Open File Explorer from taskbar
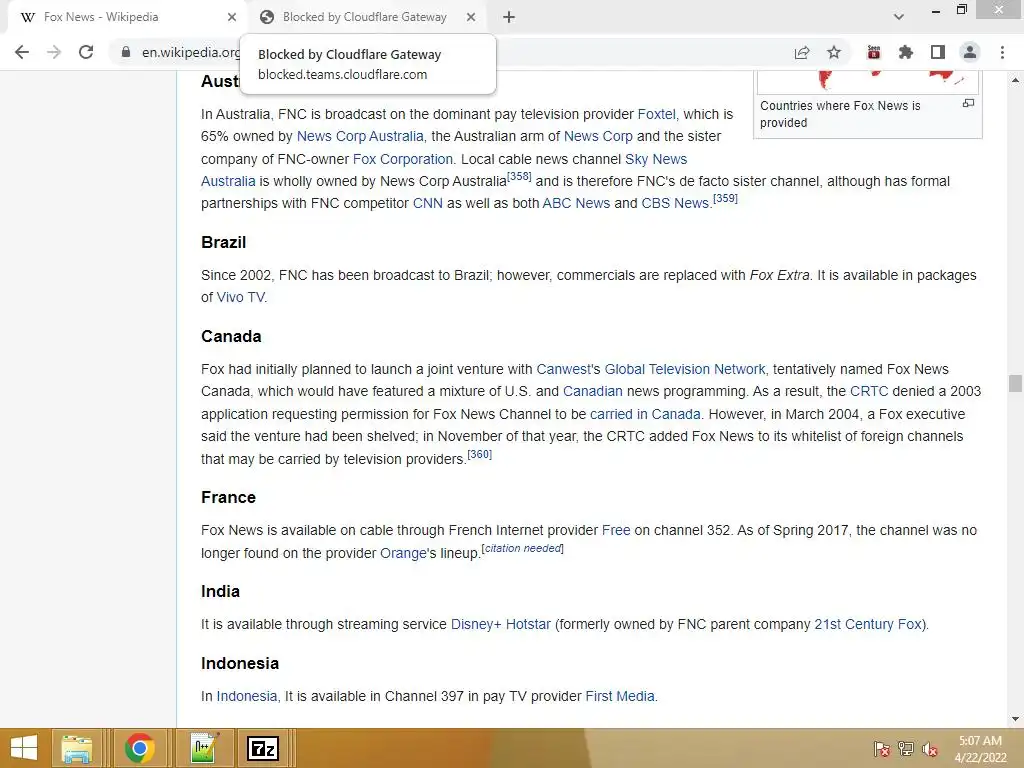1024x768 pixels. [x=77, y=748]
